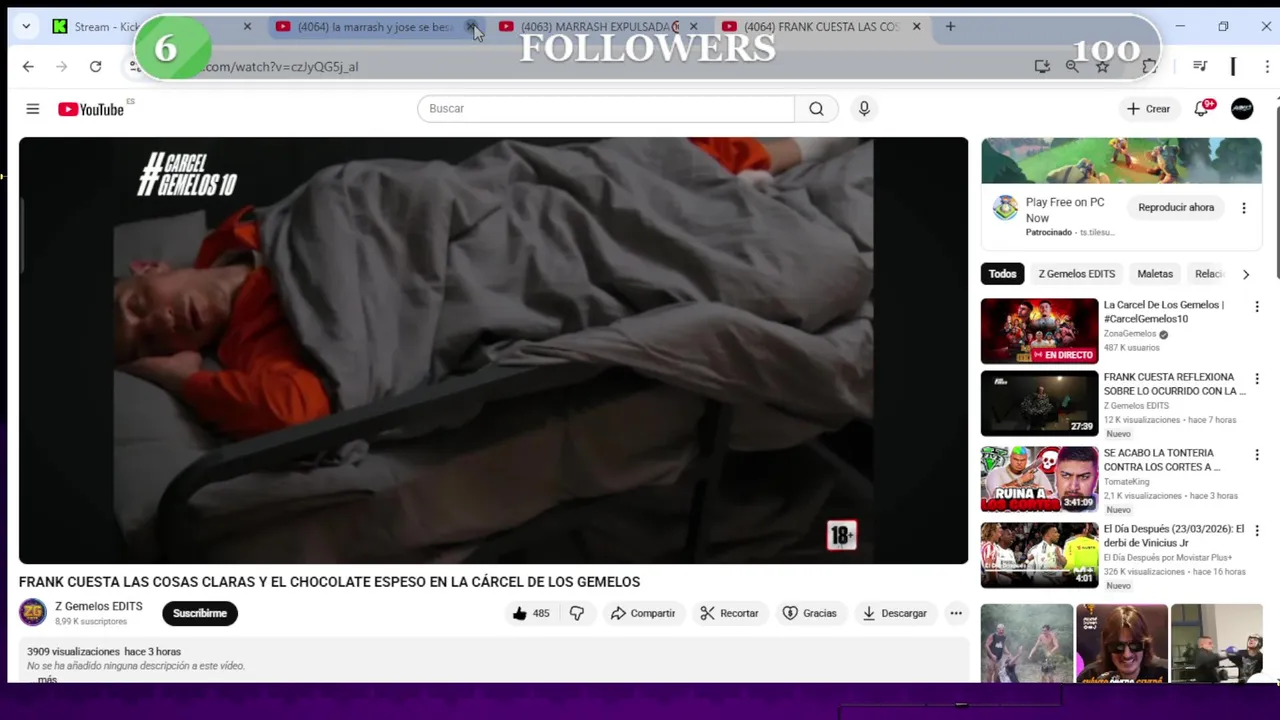This screenshot has height=720, width=1280.
Task: Open the YouTube hamburger guide menu
Action: pyautogui.click(x=32, y=109)
